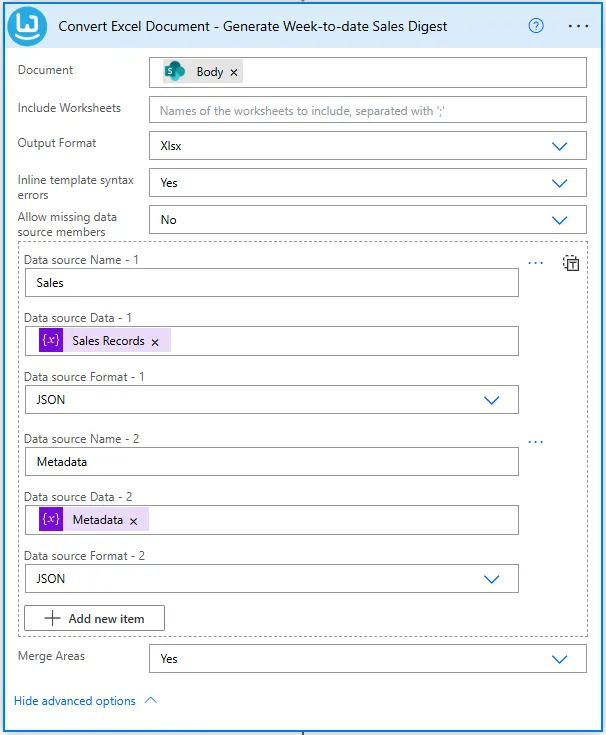606x735 pixels.
Task: Remove the Metadata token in Data 2
Action: click(x=134, y=521)
